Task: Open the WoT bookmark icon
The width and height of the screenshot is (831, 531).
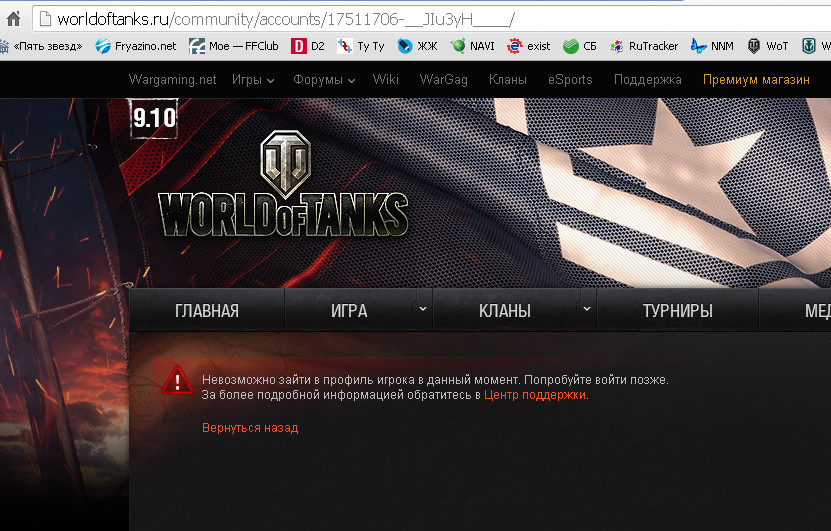Action: [754, 46]
